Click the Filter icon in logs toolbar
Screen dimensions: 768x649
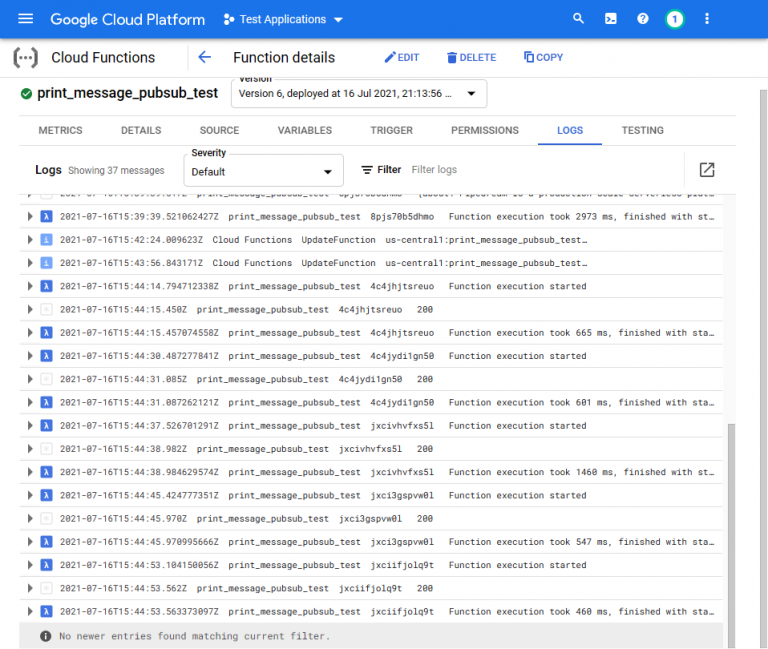coord(368,170)
